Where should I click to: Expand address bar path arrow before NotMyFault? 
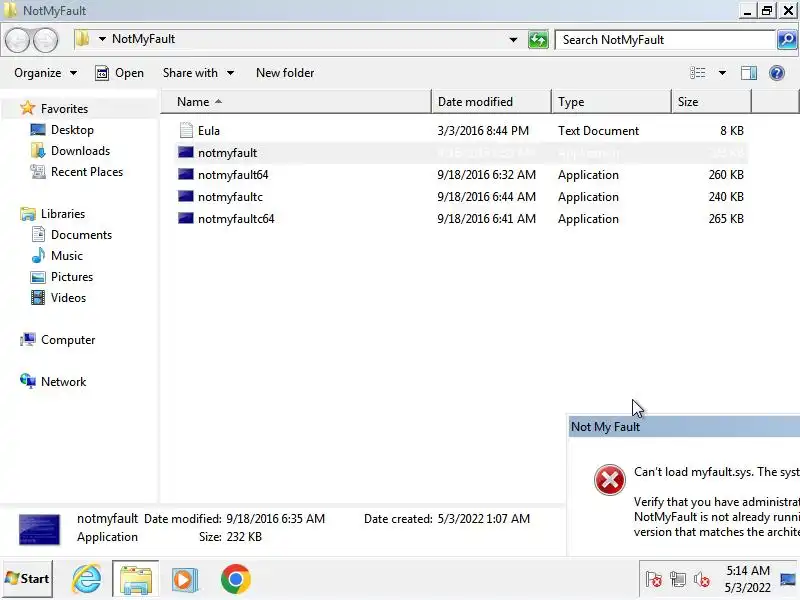point(102,39)
